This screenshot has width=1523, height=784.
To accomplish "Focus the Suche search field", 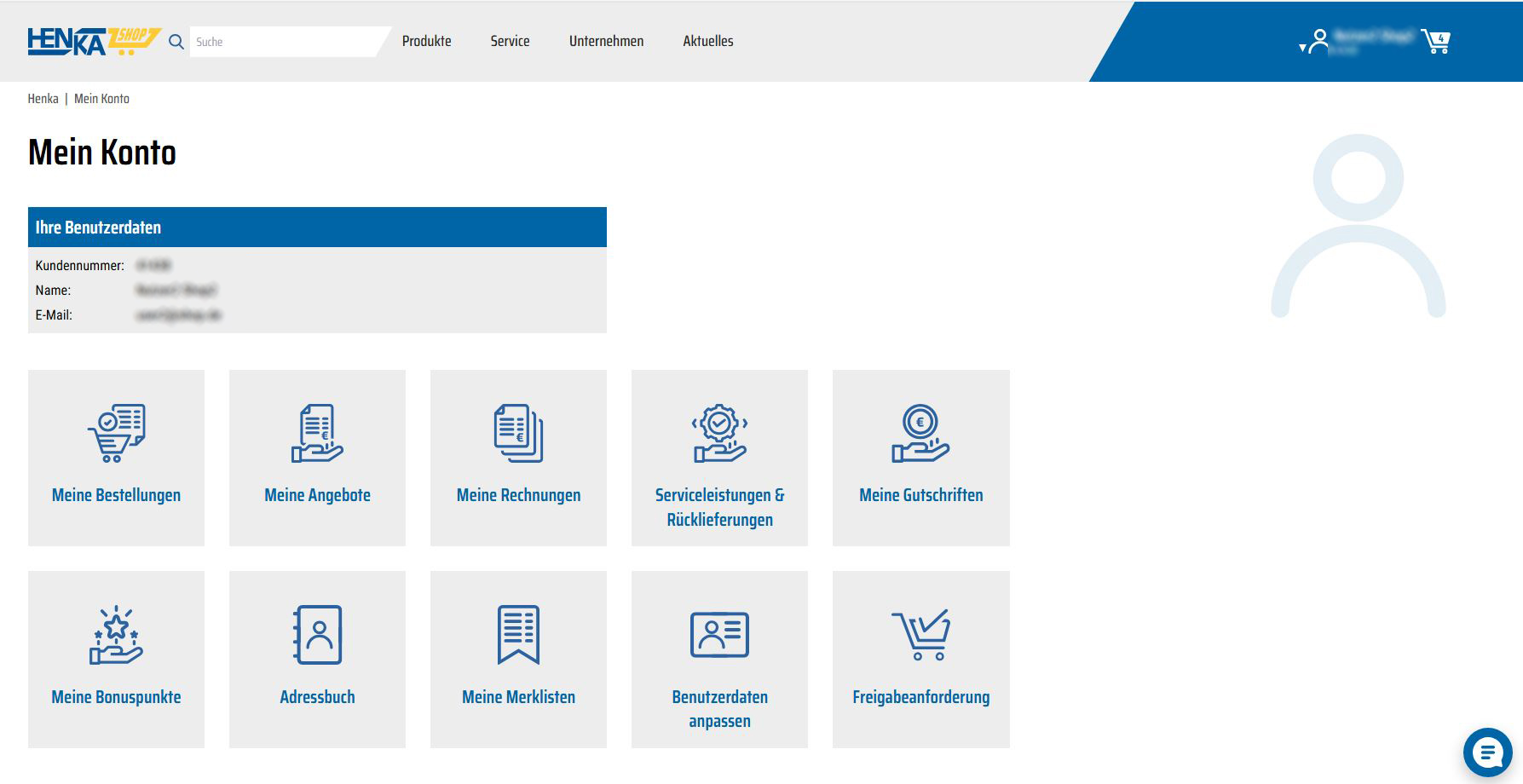I will [x=281, y=42].
